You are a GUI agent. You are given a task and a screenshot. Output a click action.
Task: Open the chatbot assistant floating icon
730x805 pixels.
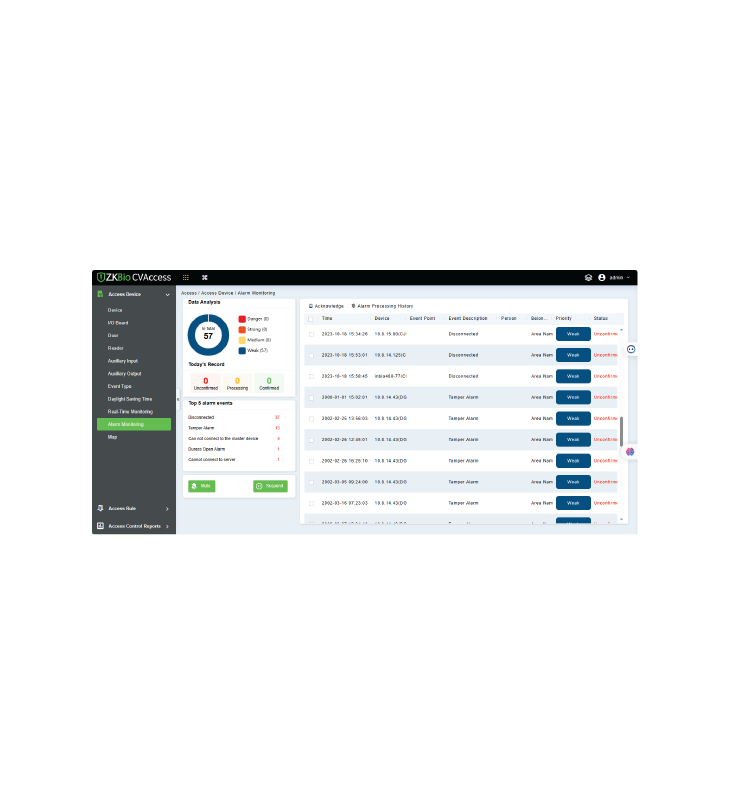631,349
